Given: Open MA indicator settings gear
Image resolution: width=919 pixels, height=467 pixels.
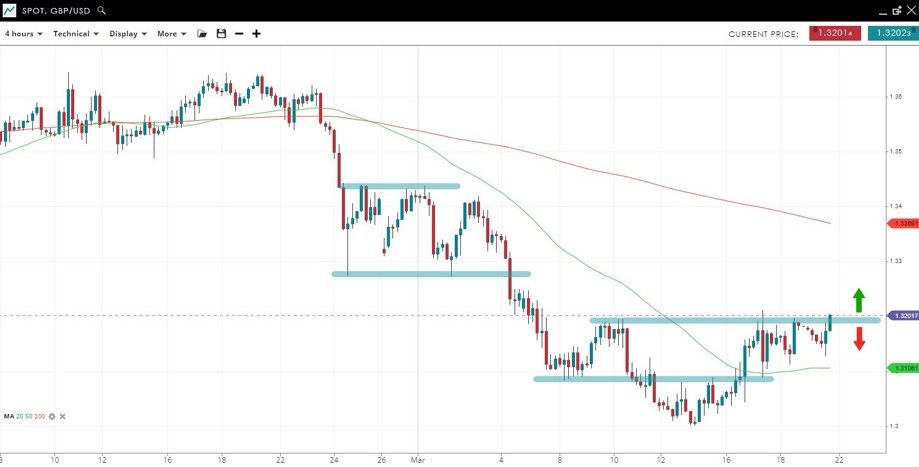Looking at the screenshot, I should (x=52, y=416).
